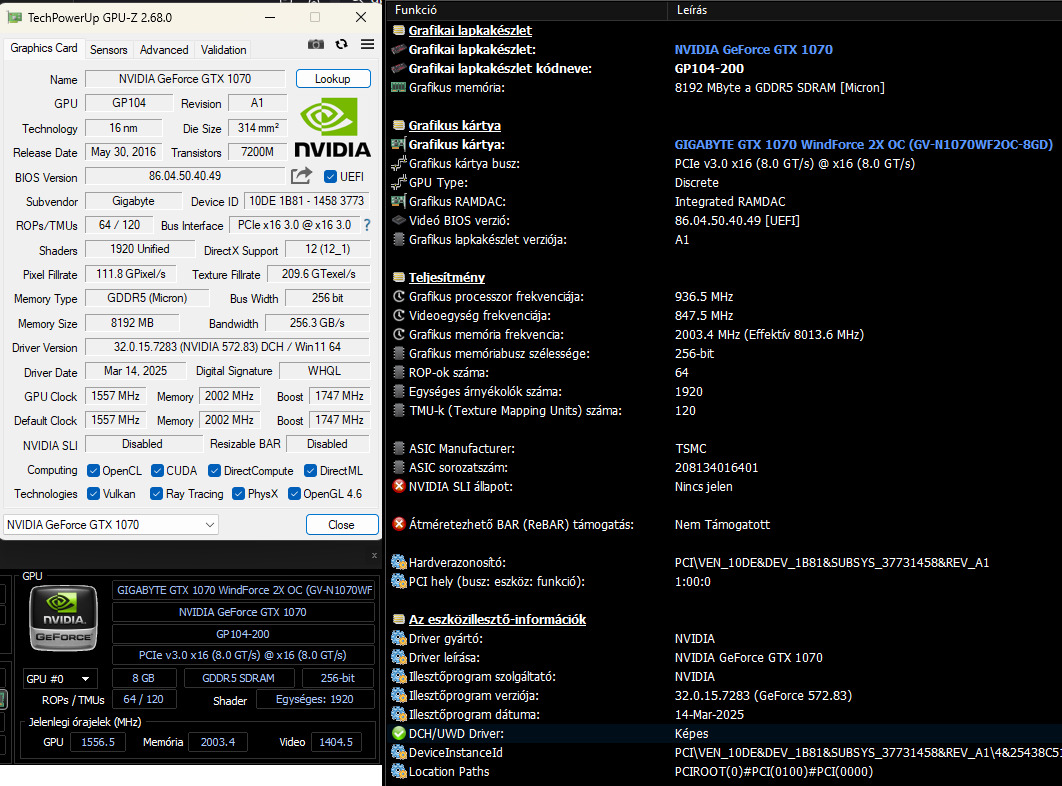Open the GPU #0 dropdown
The width and height of the screenshot is (1062, 786).
coord(59,678)
